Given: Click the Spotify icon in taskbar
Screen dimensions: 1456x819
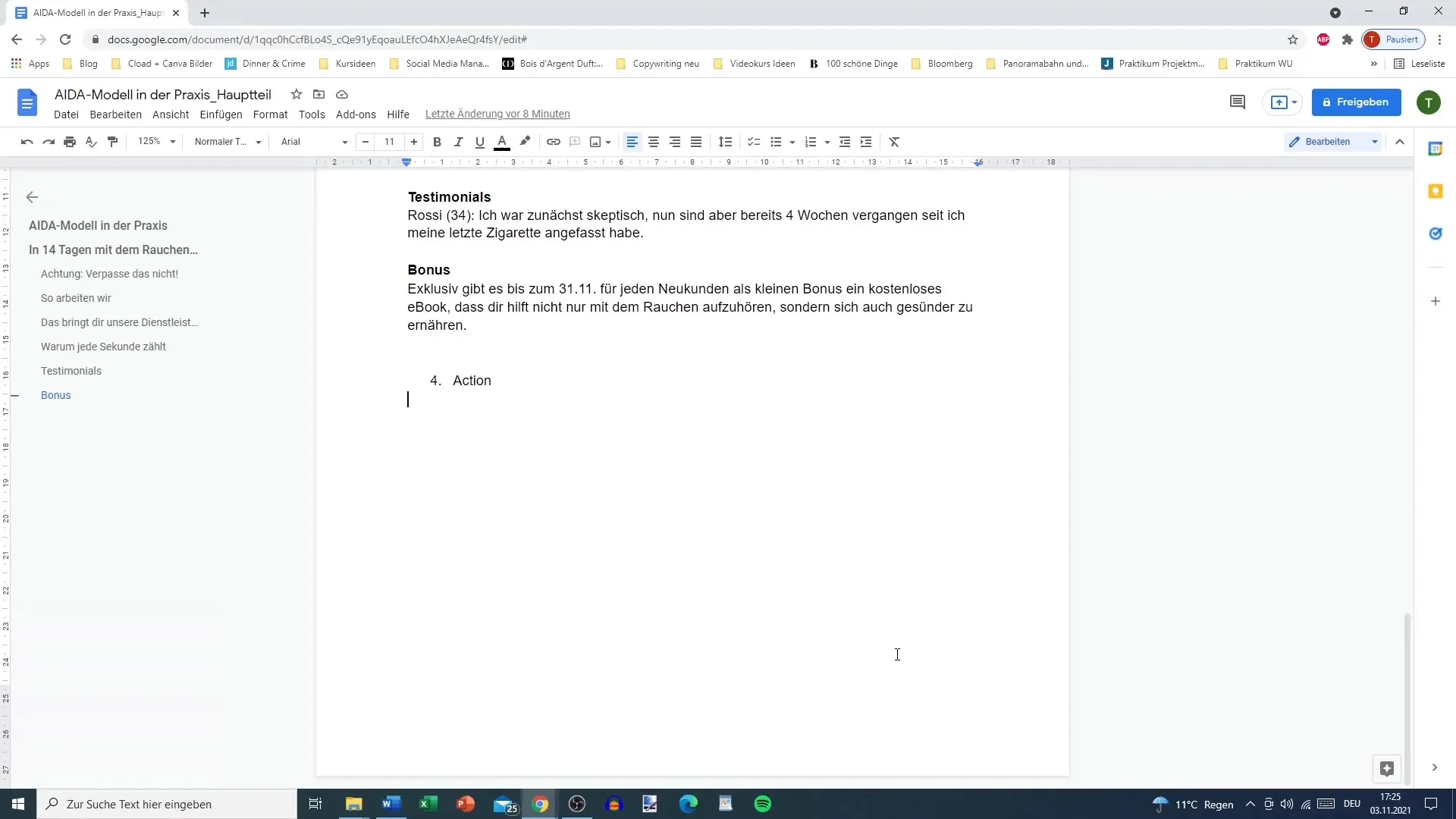Looking at the screenshot, I should [x=763, y=804].
